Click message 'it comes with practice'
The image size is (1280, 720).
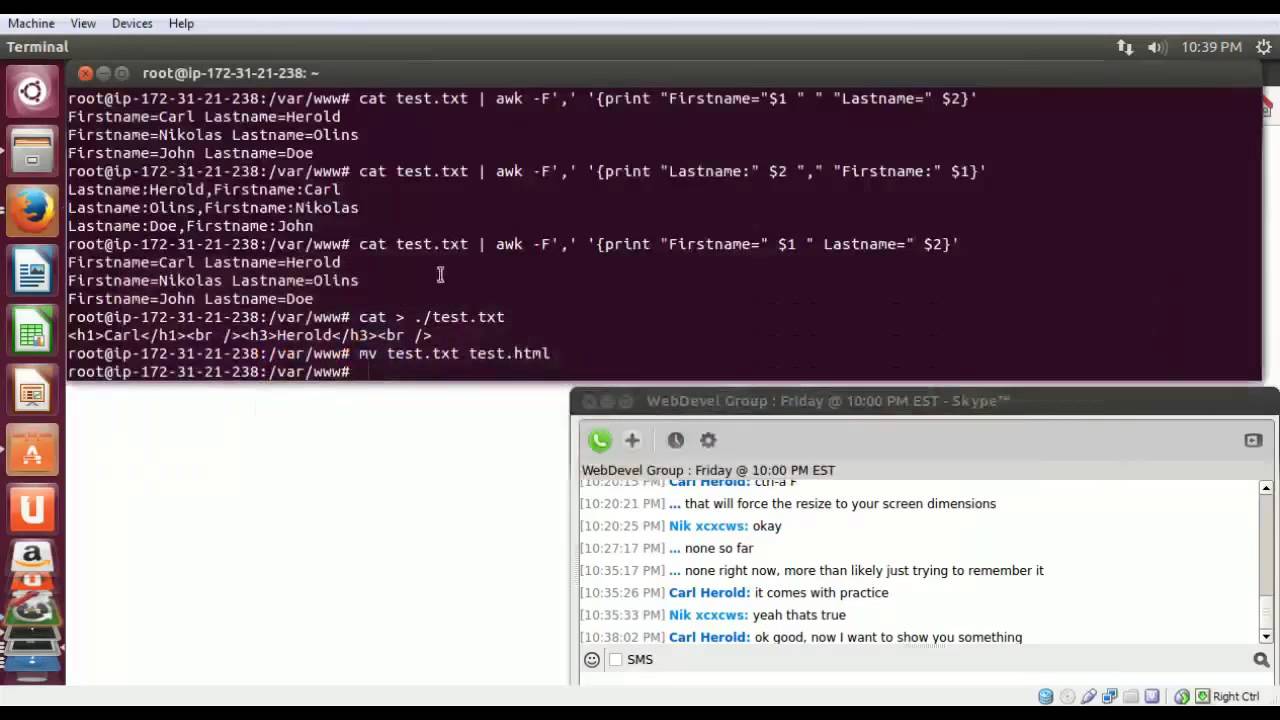[821, 593]
